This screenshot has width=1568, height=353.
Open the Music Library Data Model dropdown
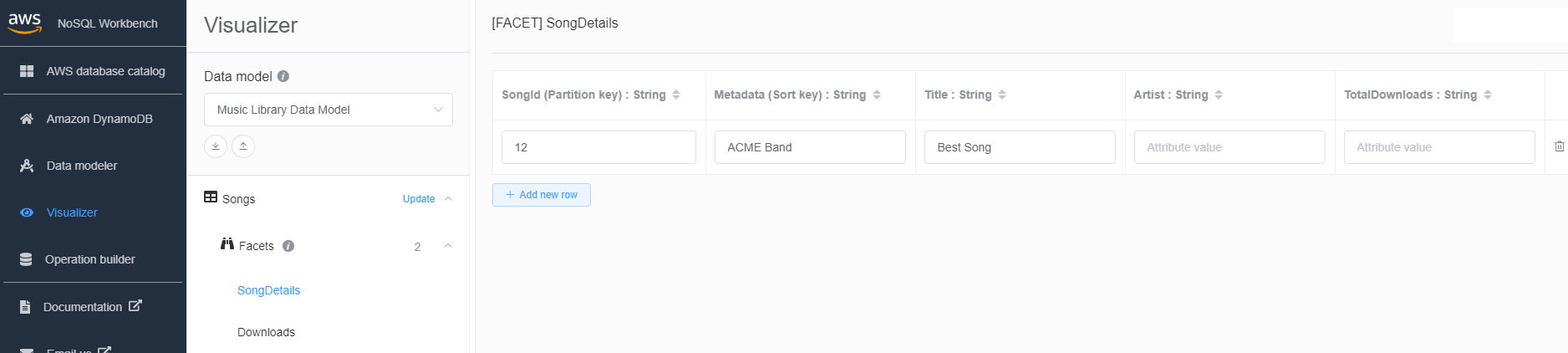[x=328, y=110]
